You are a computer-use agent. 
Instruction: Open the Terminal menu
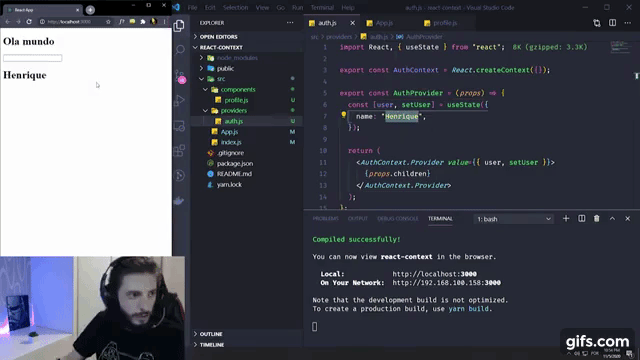pyautogui.click(x=322, y=7)
